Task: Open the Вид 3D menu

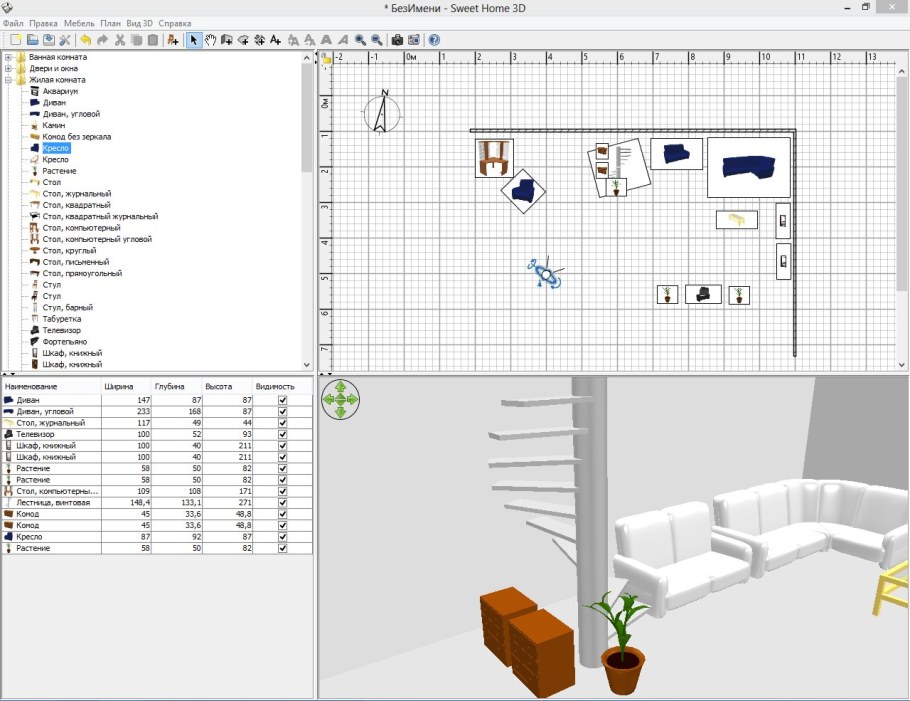Action: 139,23
